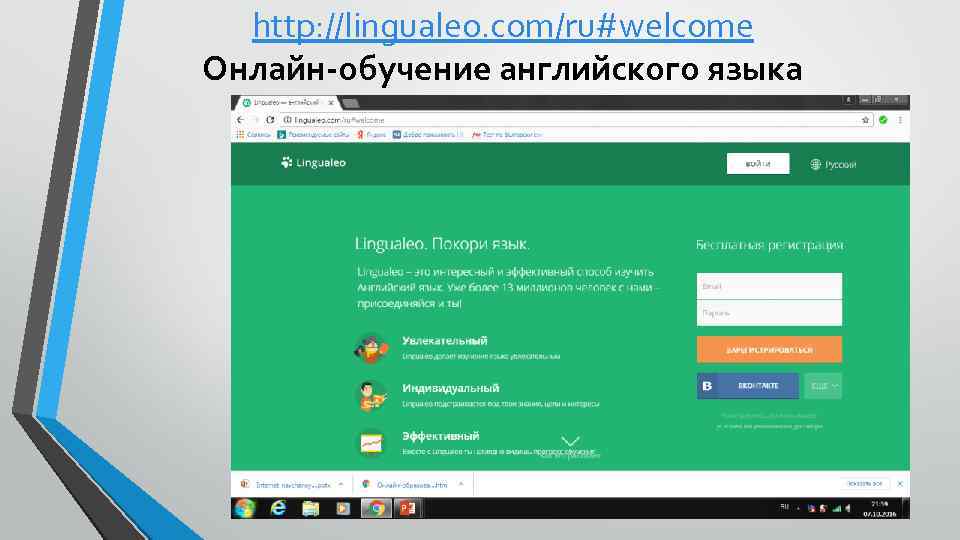This screenshot has height=540, width=960.
Task: Click the Индивидуальный feature icon
Action: (371, 395)
